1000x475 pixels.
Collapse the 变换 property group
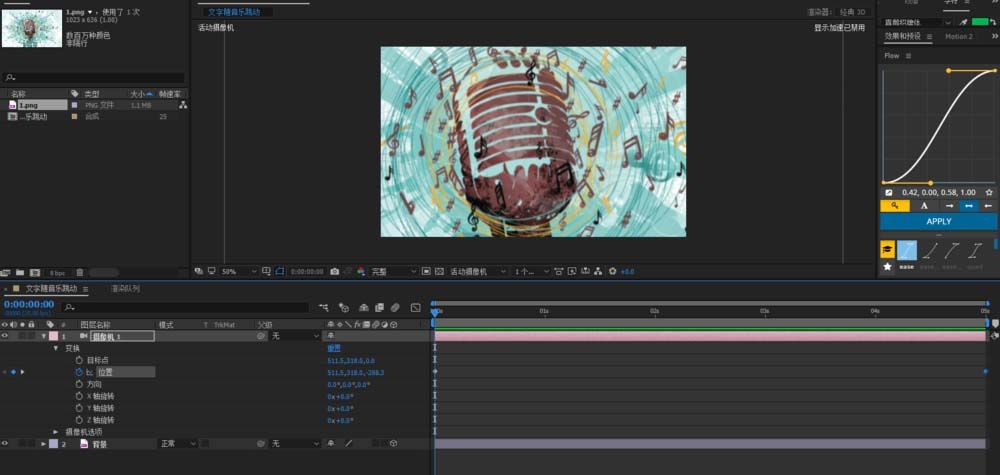[56, 348]
